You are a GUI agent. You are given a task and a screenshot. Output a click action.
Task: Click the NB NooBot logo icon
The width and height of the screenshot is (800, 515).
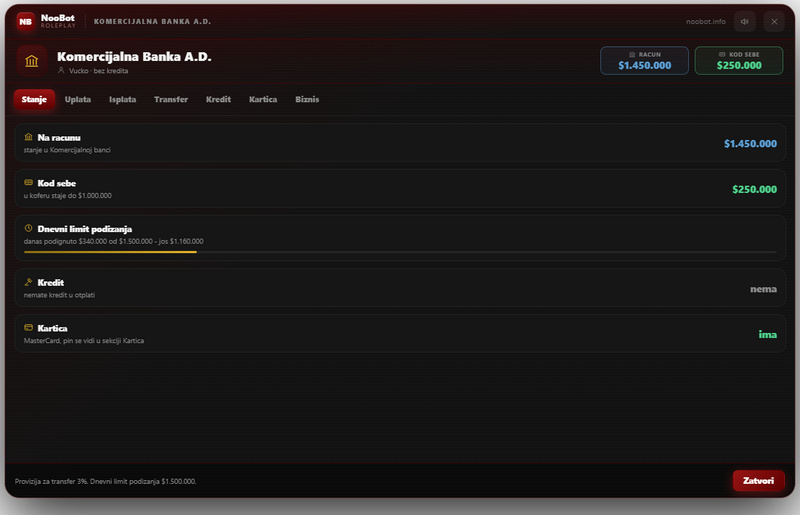26,21
